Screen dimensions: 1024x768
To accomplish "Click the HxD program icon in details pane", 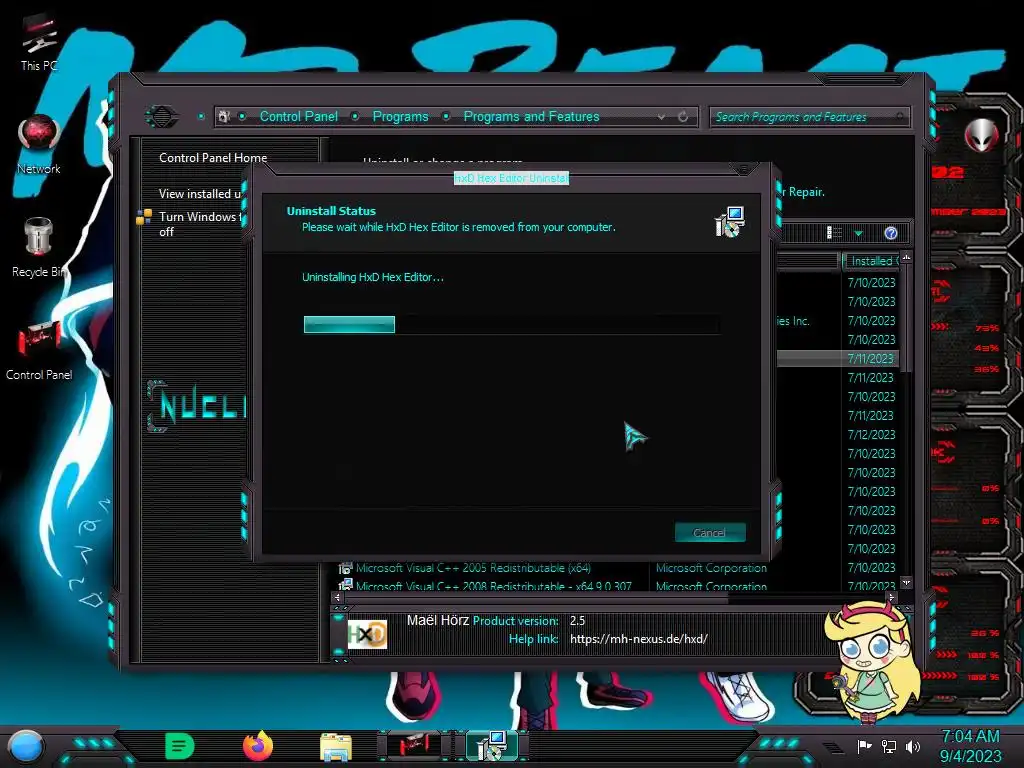I will [367, 634].
